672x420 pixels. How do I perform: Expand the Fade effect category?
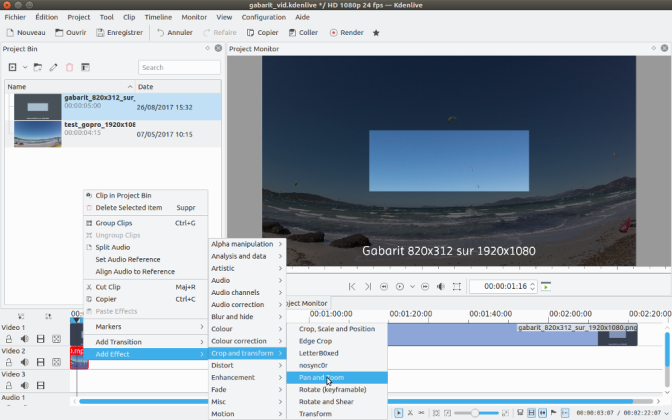[247, 390]
